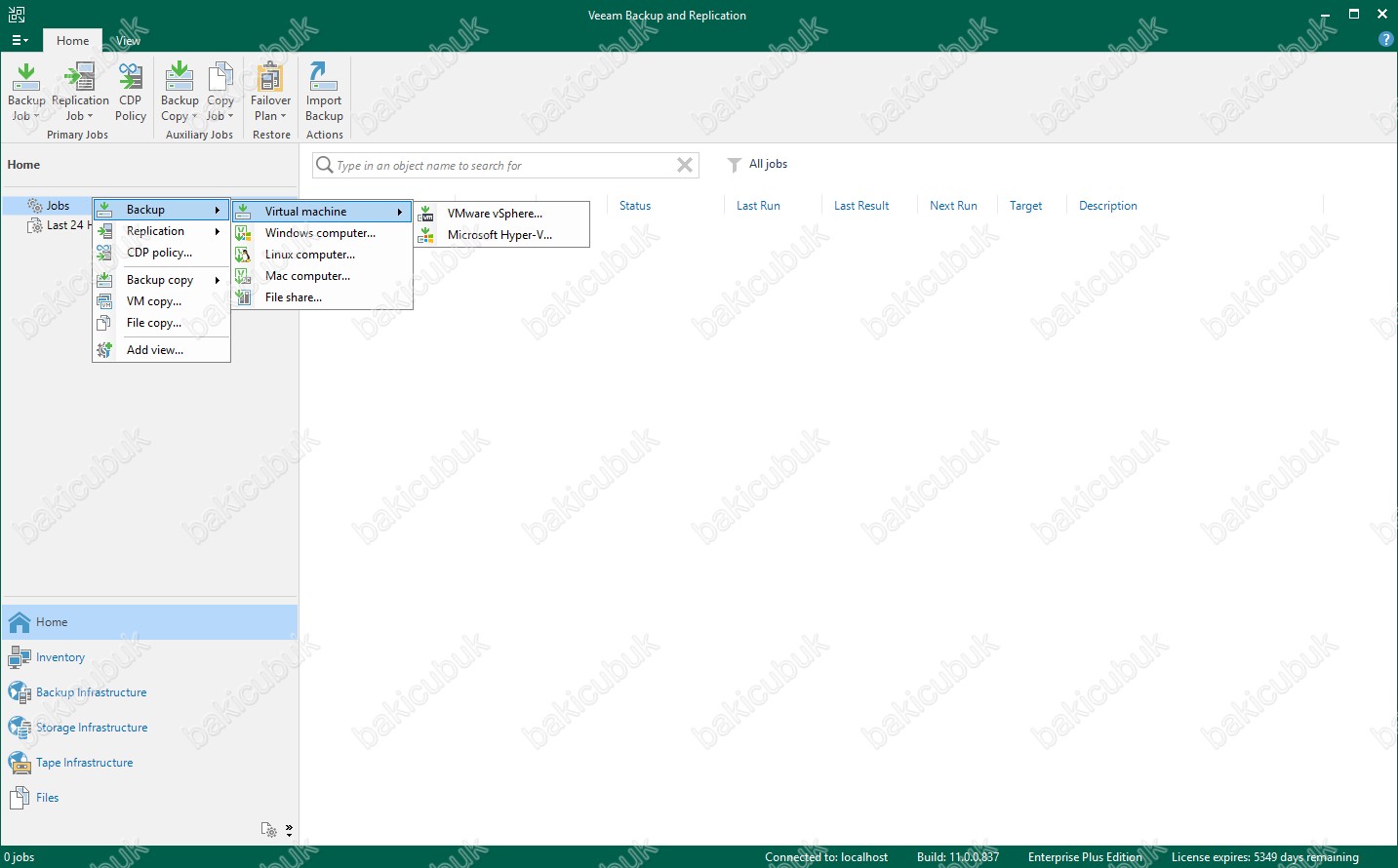Viewport: 1398px width, 868px height.
Task: Open the Failover Plan ribbon icon
Action: (270, 92)
